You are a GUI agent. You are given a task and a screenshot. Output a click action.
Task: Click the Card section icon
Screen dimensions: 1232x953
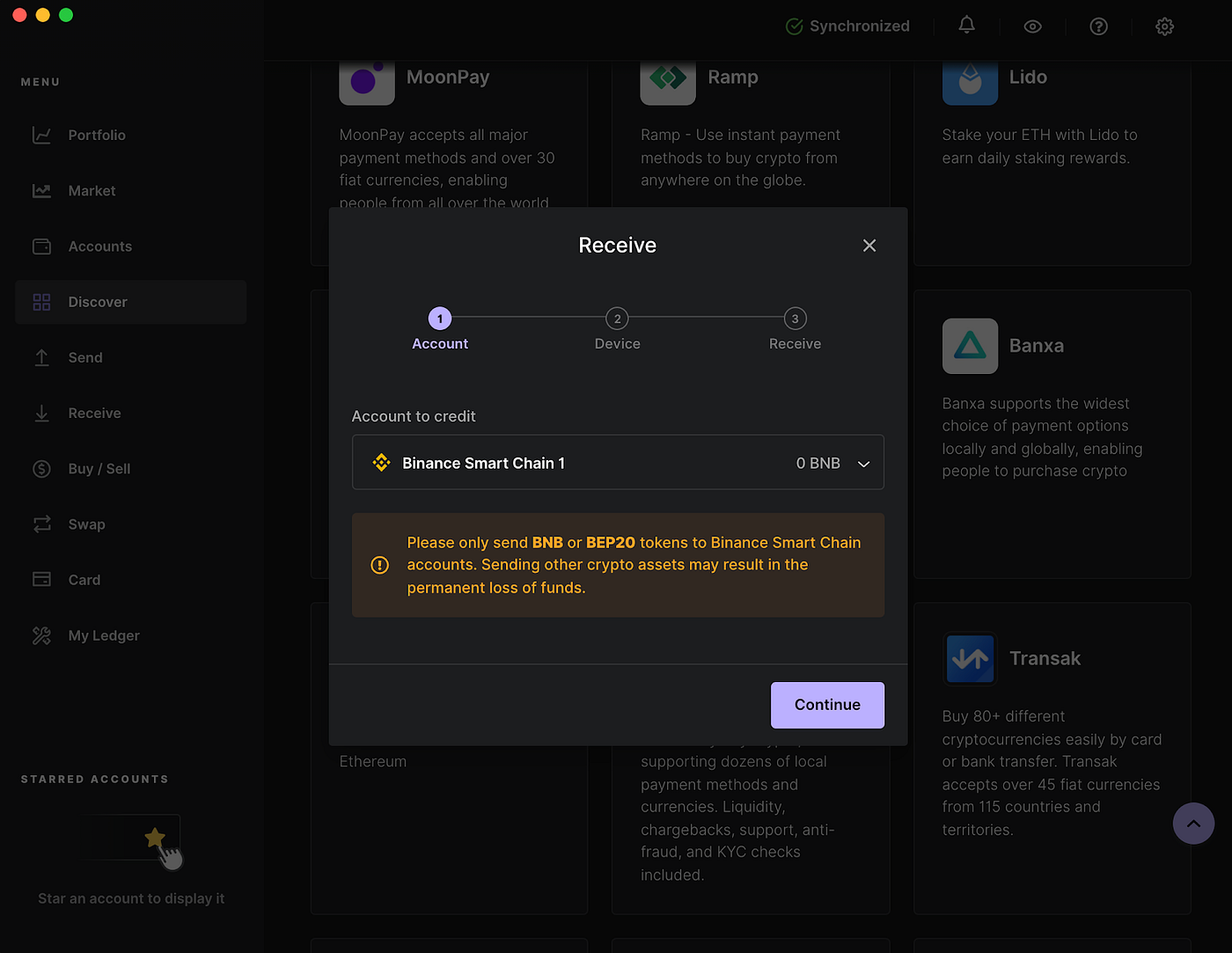pos(41,579)
